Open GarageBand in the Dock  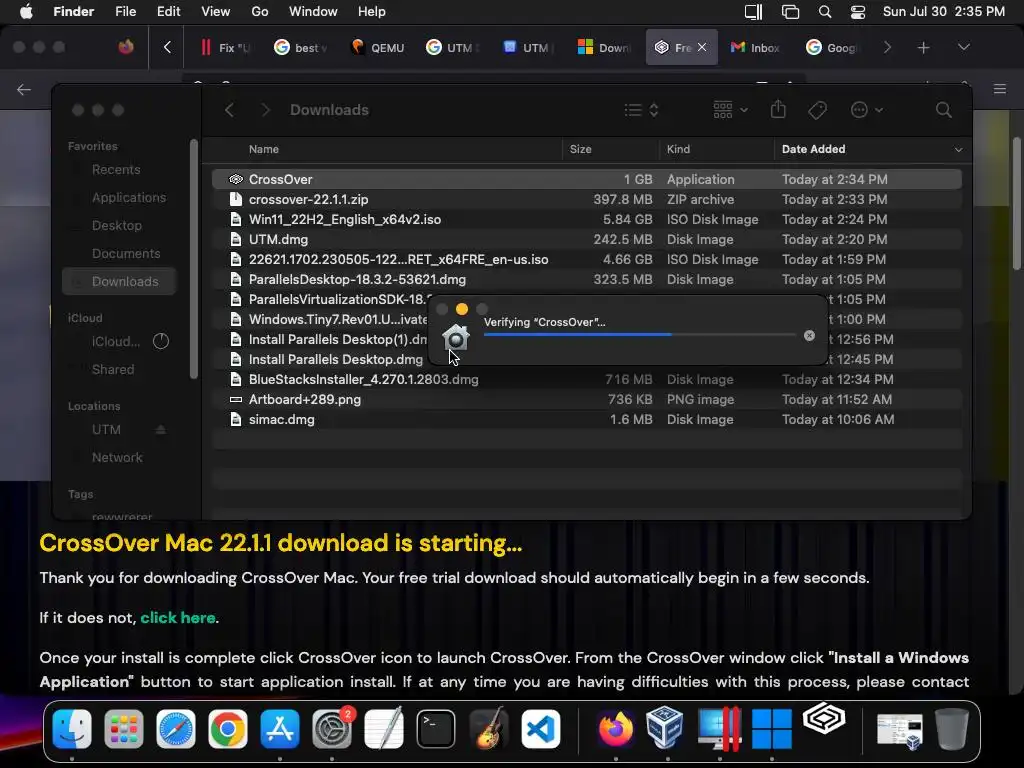point(488,729)
